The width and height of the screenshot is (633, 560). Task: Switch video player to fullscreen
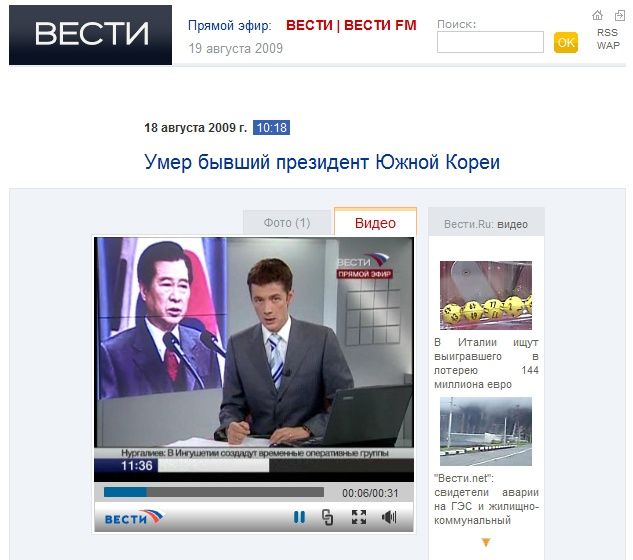[x=359, y=517]
